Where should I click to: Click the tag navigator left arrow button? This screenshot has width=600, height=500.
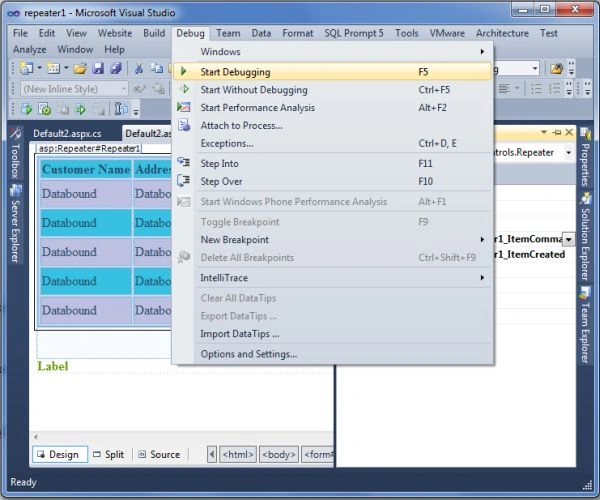click(x=212, y=454)
